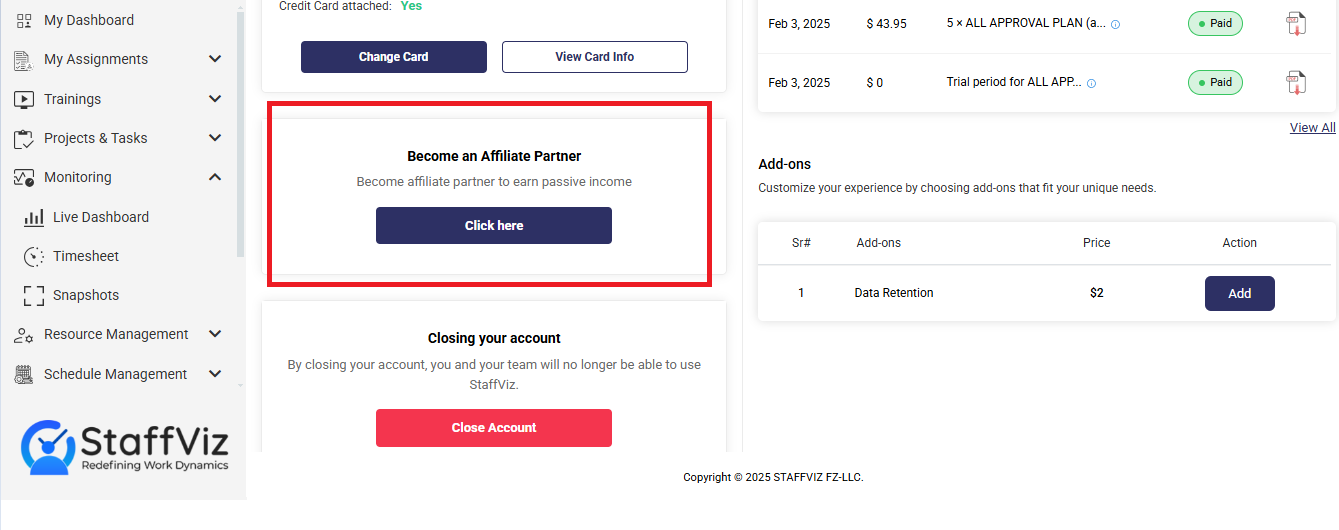Click the View All payments link
This screenshot has width=1339, height=530.
[x=1312, y=127]
